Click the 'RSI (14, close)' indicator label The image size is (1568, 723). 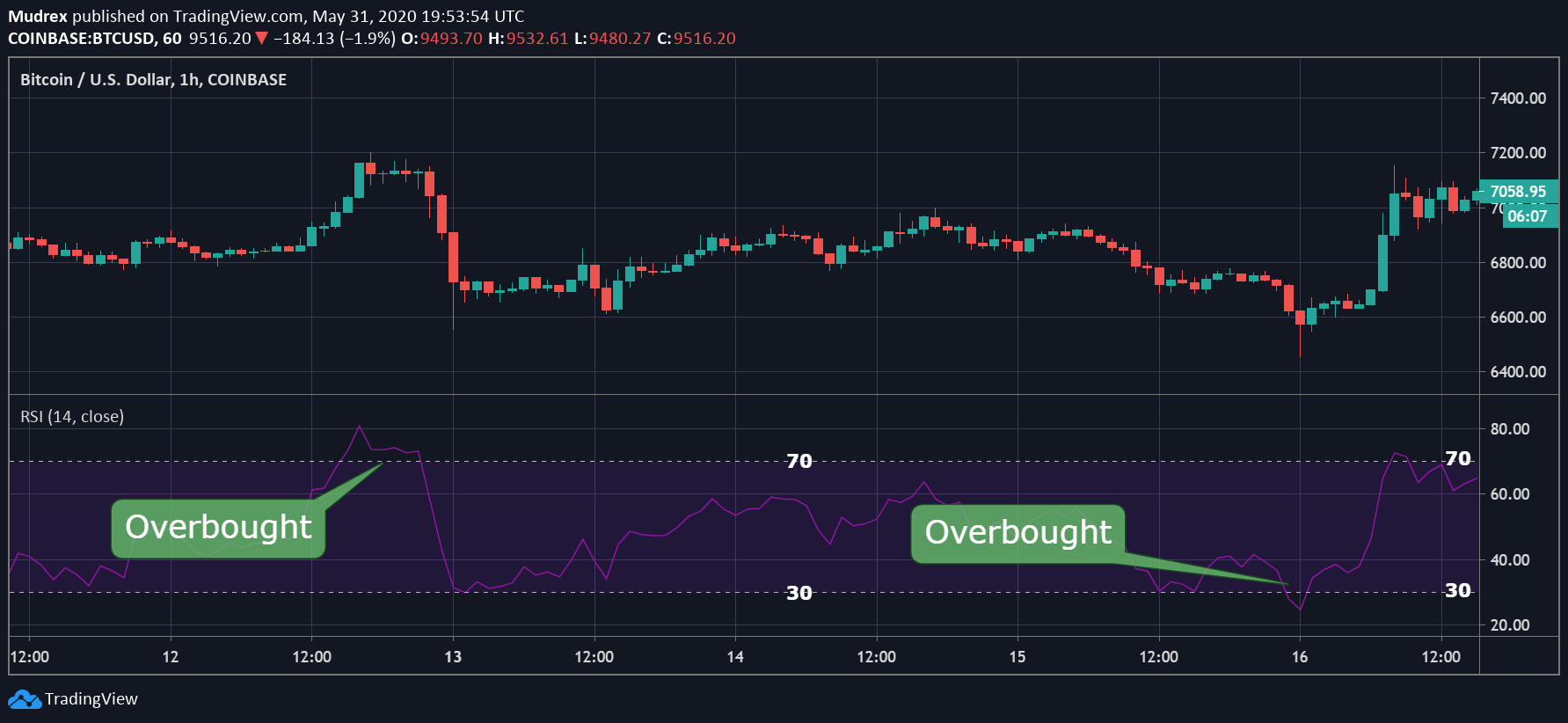coord(72,417)
